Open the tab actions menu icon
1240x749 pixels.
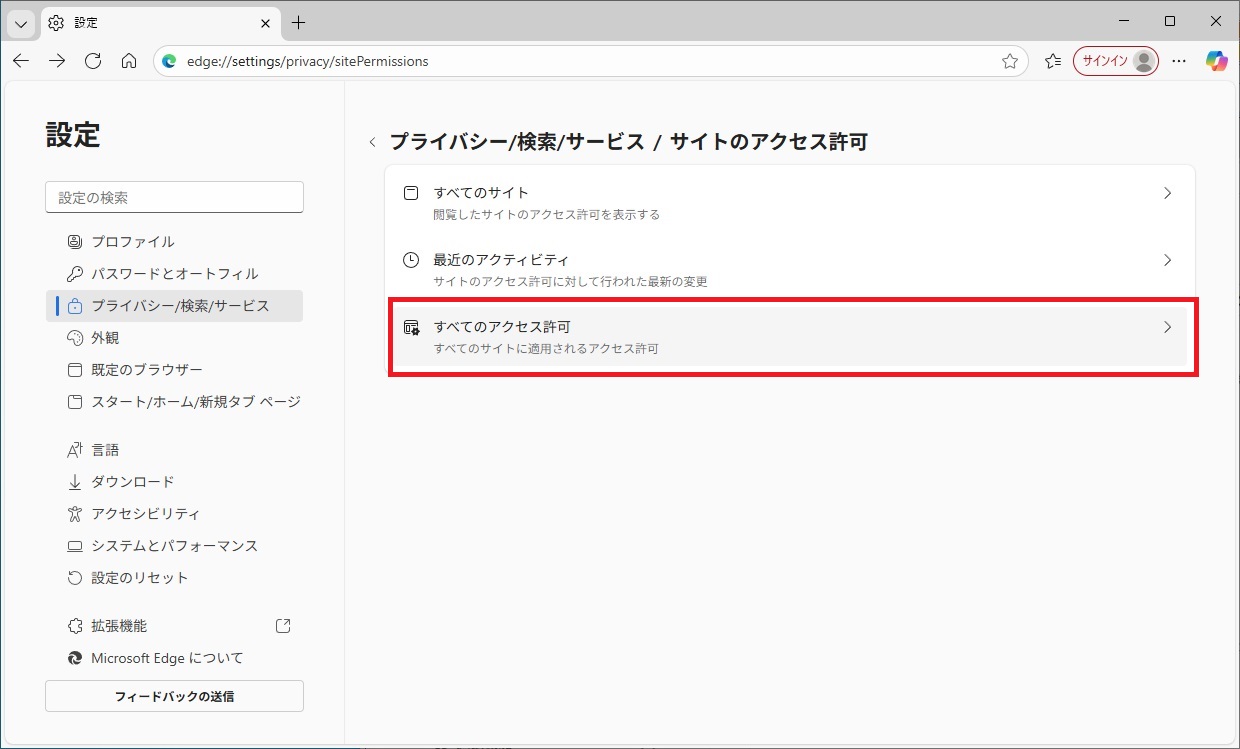point(20,23)
